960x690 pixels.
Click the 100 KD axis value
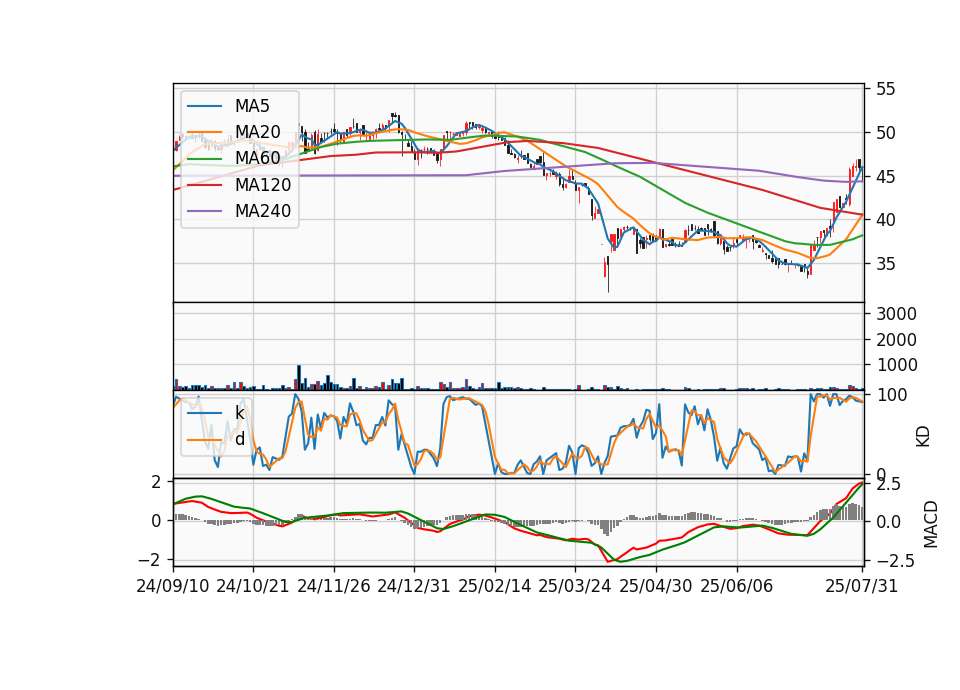coord(891,395)
